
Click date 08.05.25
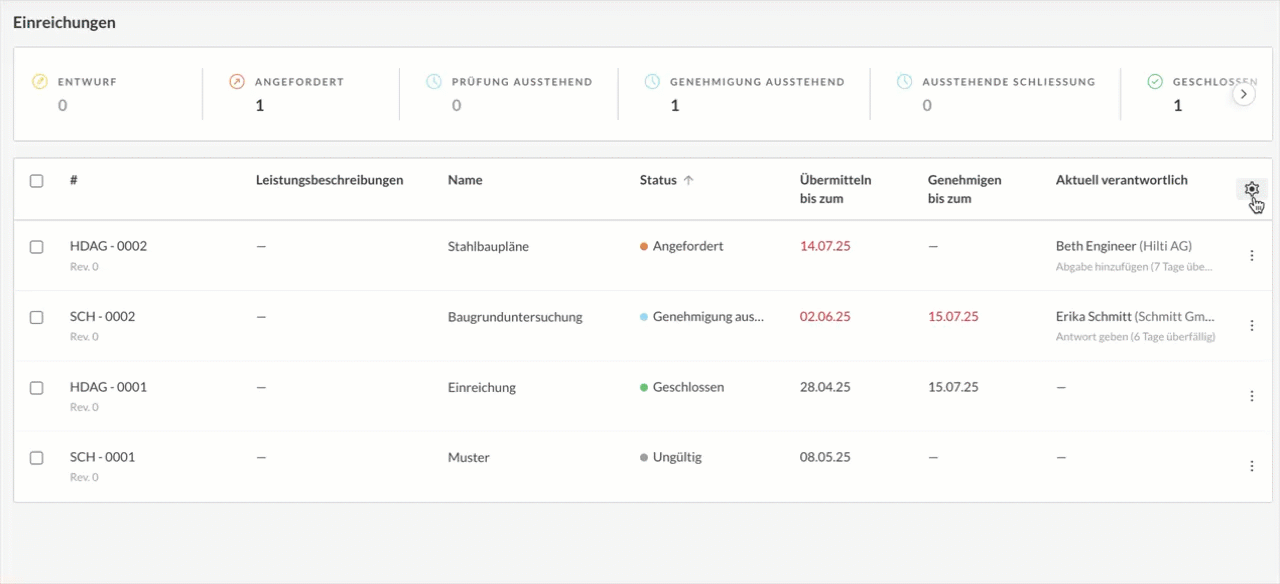pyautogui.click(x=825, y=457)
